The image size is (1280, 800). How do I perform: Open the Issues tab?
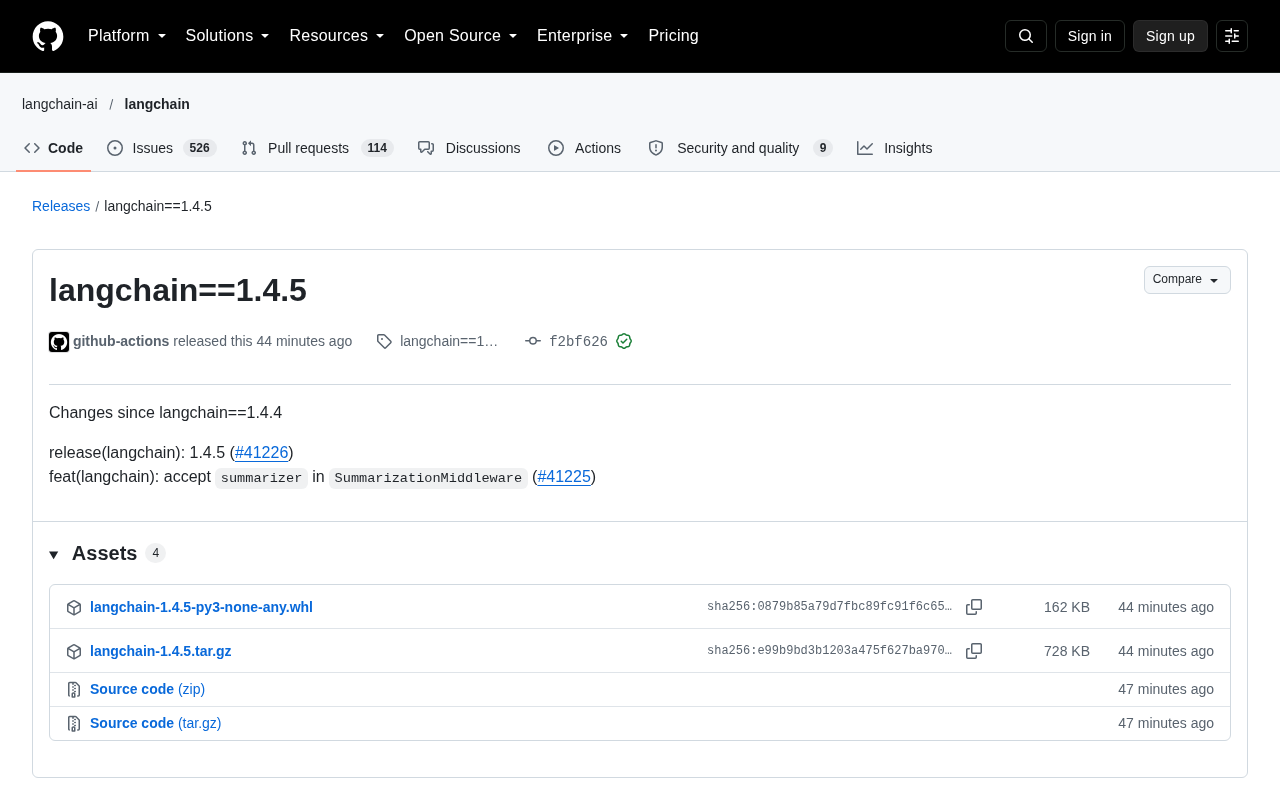click(x=162, y=148)
